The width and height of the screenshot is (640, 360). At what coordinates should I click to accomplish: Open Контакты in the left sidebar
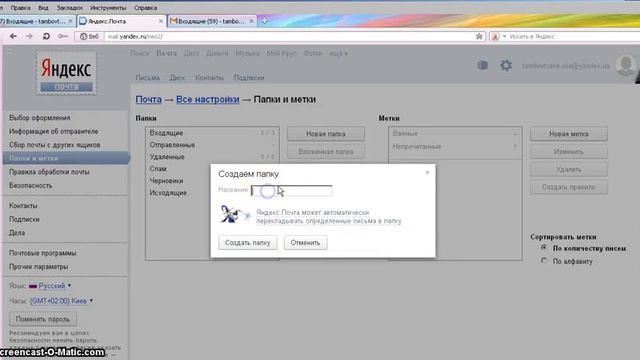[x=23, y=206]
